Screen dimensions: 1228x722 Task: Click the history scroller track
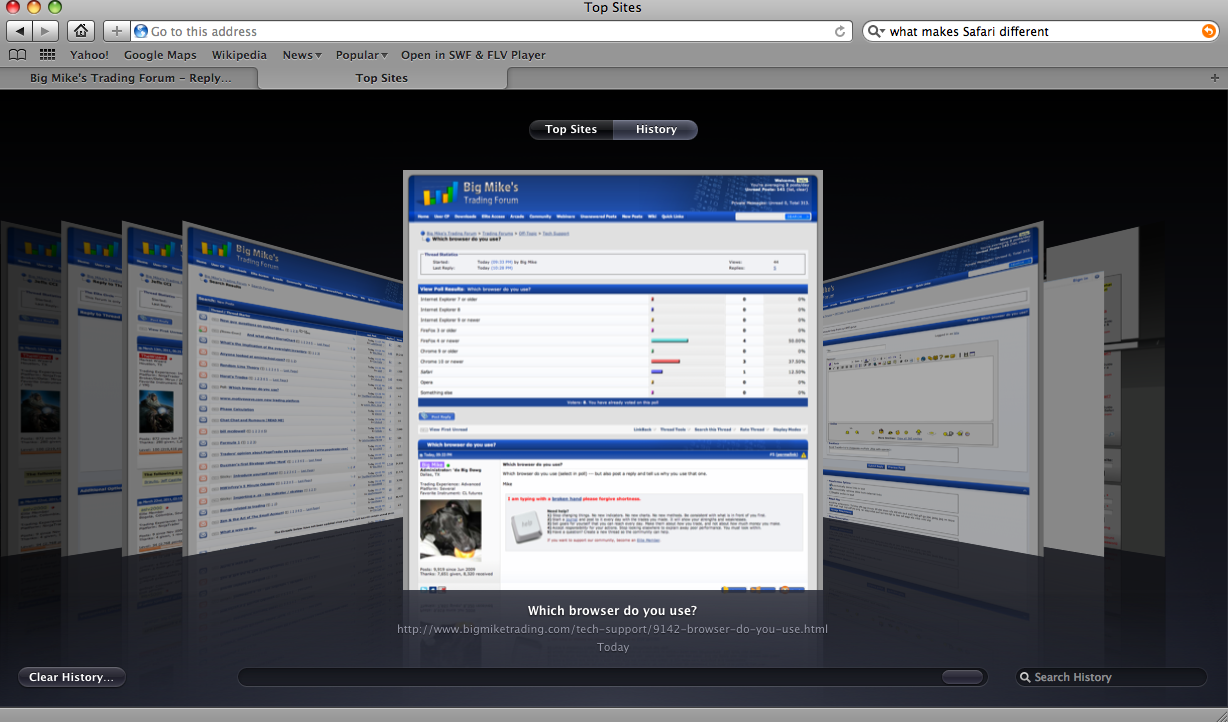612,677
